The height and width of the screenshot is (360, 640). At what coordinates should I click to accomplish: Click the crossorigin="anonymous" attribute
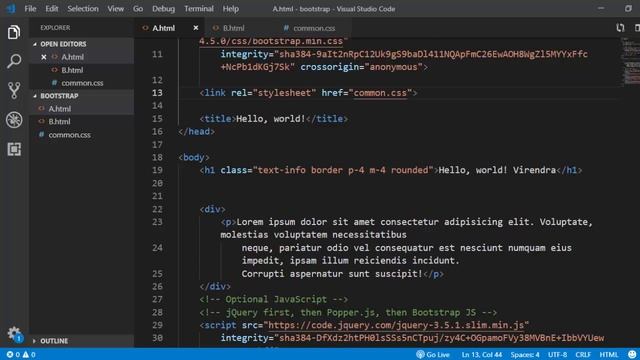pos(362,67)
